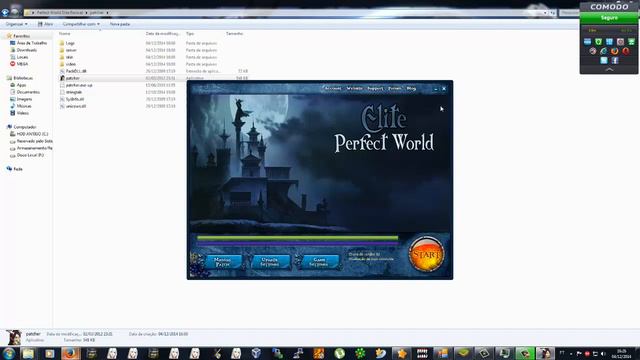Open the address bar history dropdown arrow
Viewport: 640px width, 360px height.
coord(545,13)
